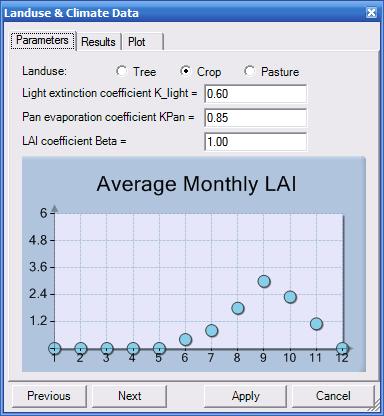384x416 pixels.
Task: Switch to the Parameters tab
Action: pyautogui.click(x=42, y=41)
